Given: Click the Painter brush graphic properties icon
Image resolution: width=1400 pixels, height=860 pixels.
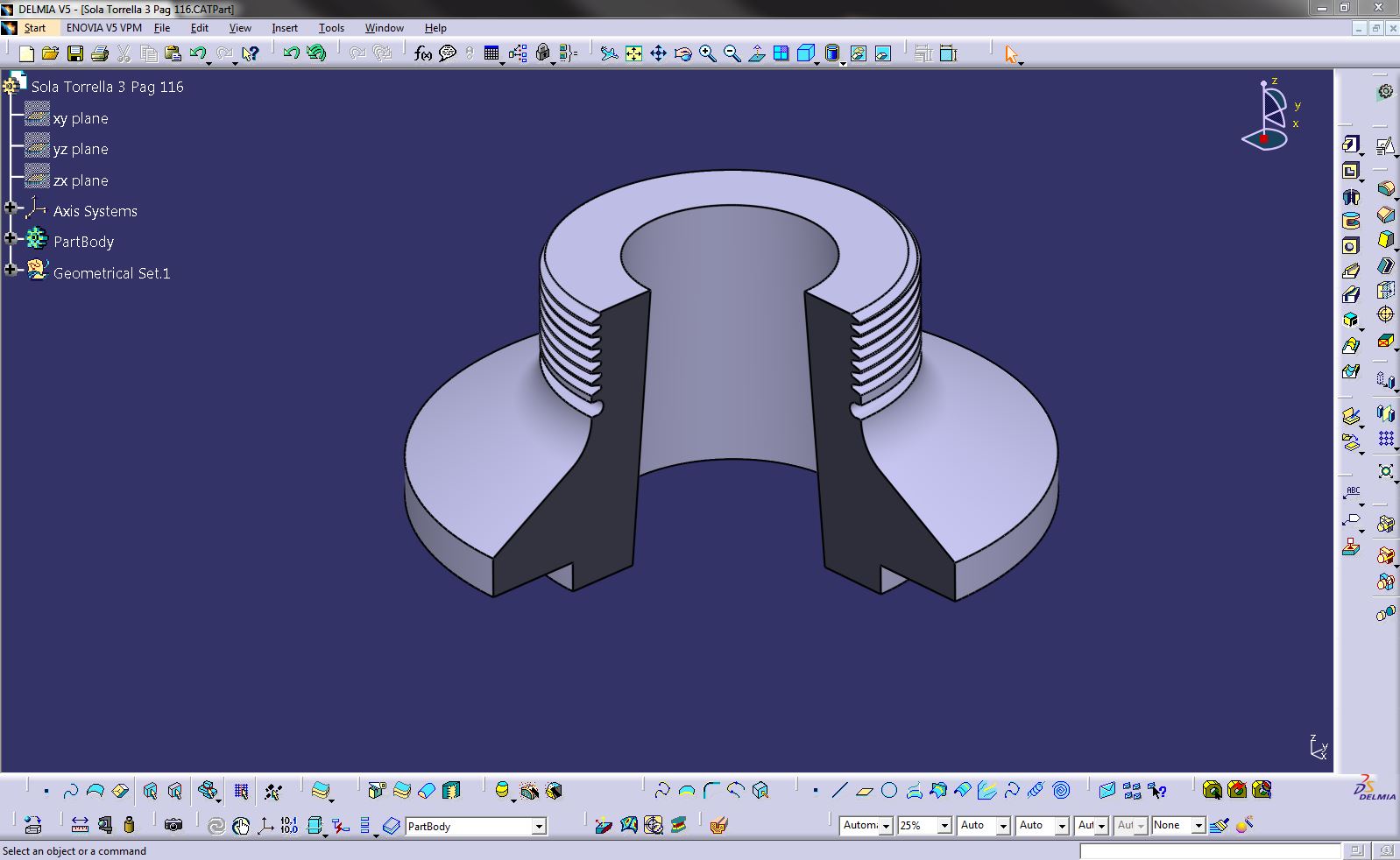Looking at the screenshot, I should (1219, 825).
